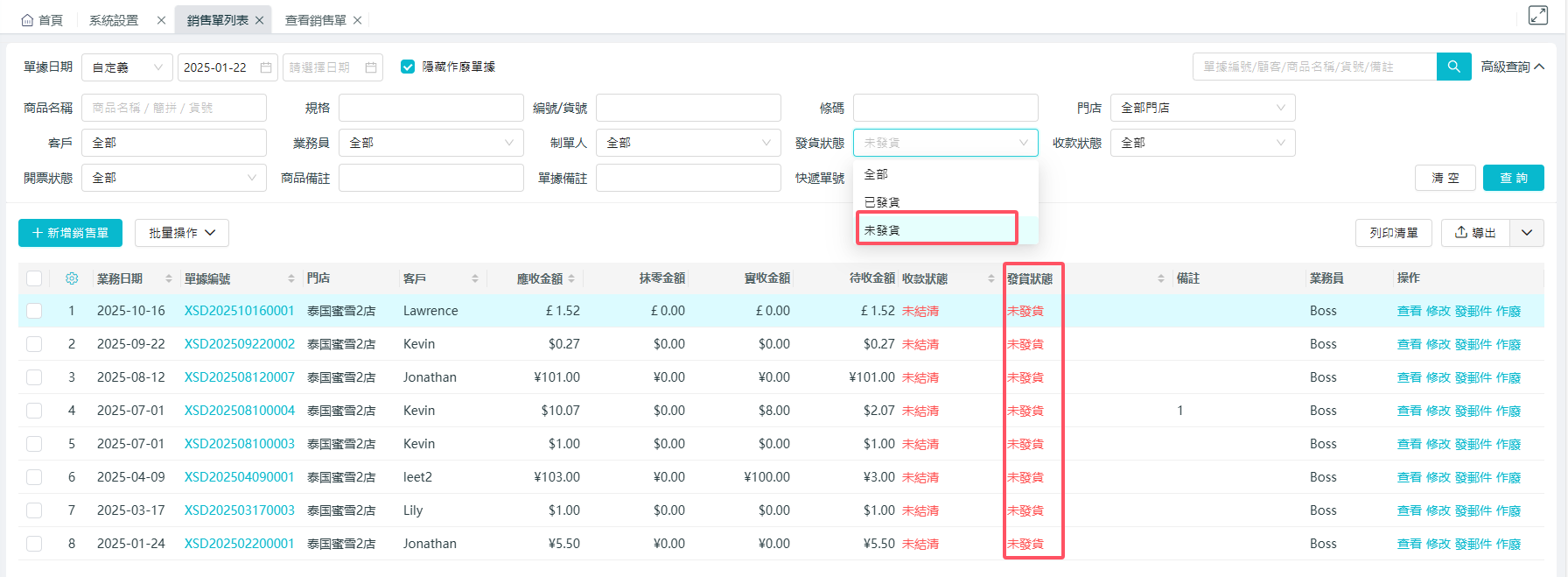1568x577 pixels.
Task: Select 已發貨 from dropdown list
Action: click(882, 202)
